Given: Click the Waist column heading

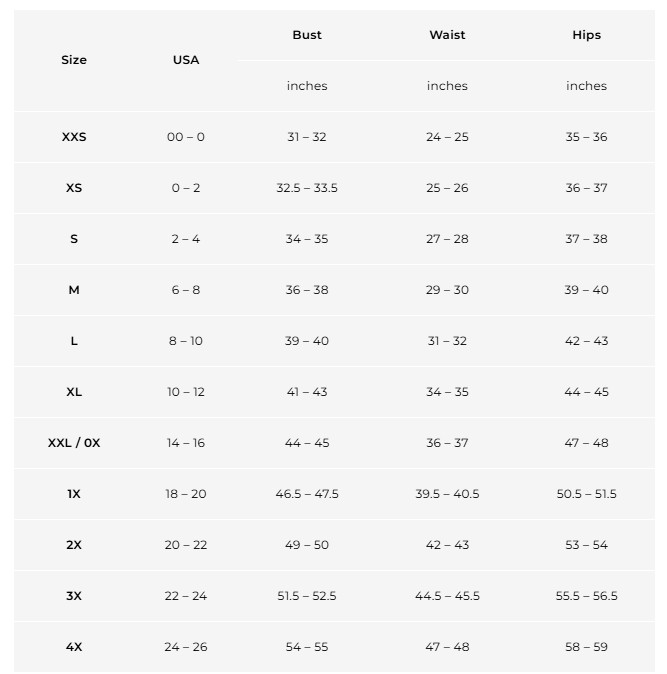Looking at the screenshot, I should (447, 35).
